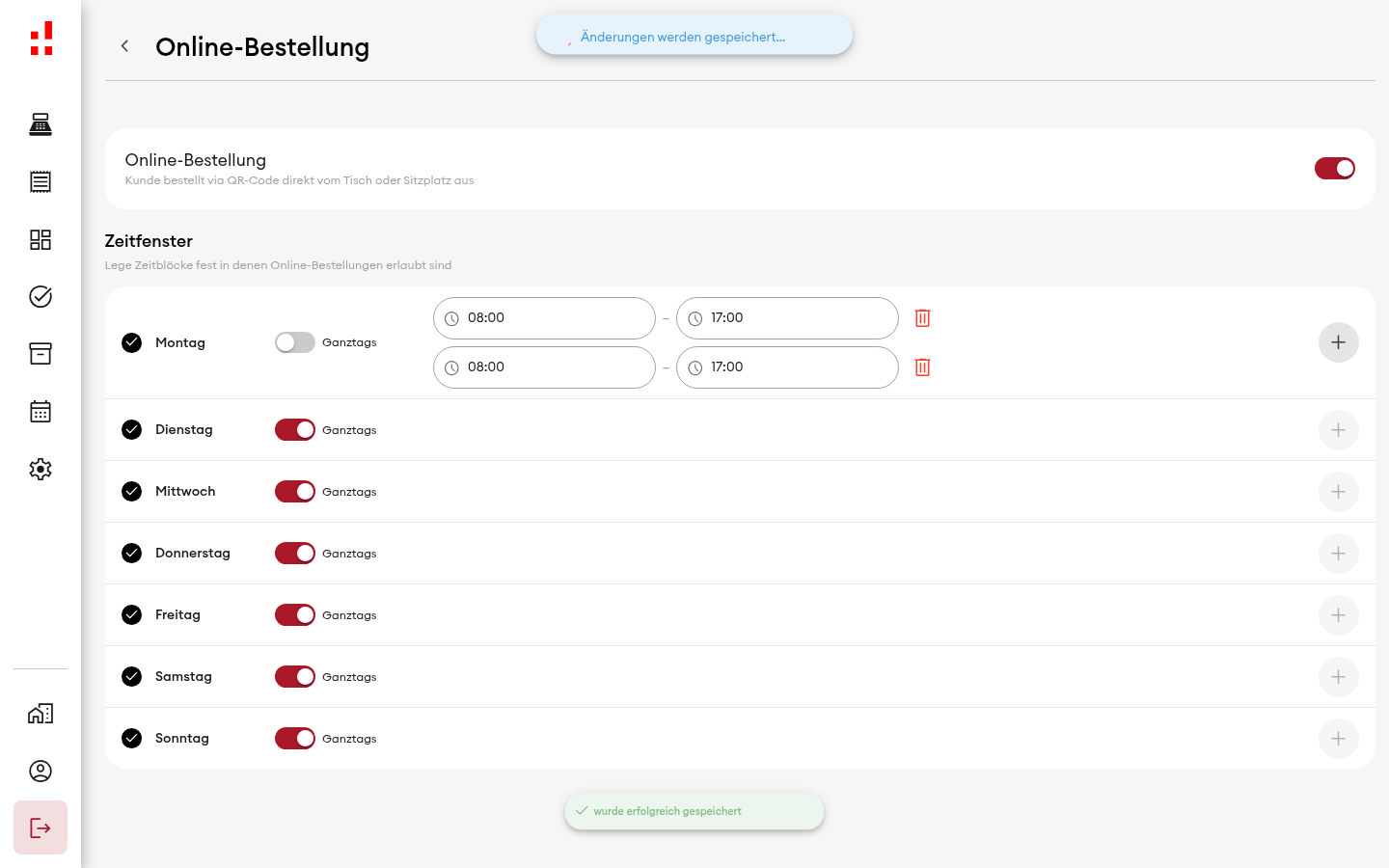The height and width of the screenshot is (868, 1389).
Task: Delete the second Montag time block
Action: [922, 367]
